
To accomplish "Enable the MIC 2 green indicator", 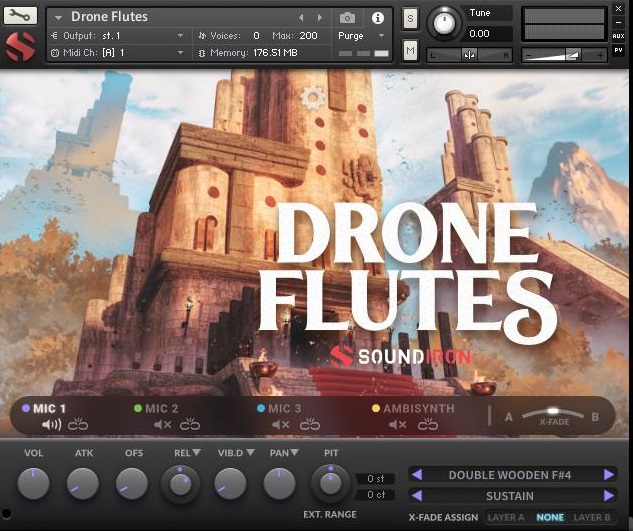I will tap(138, 408).
